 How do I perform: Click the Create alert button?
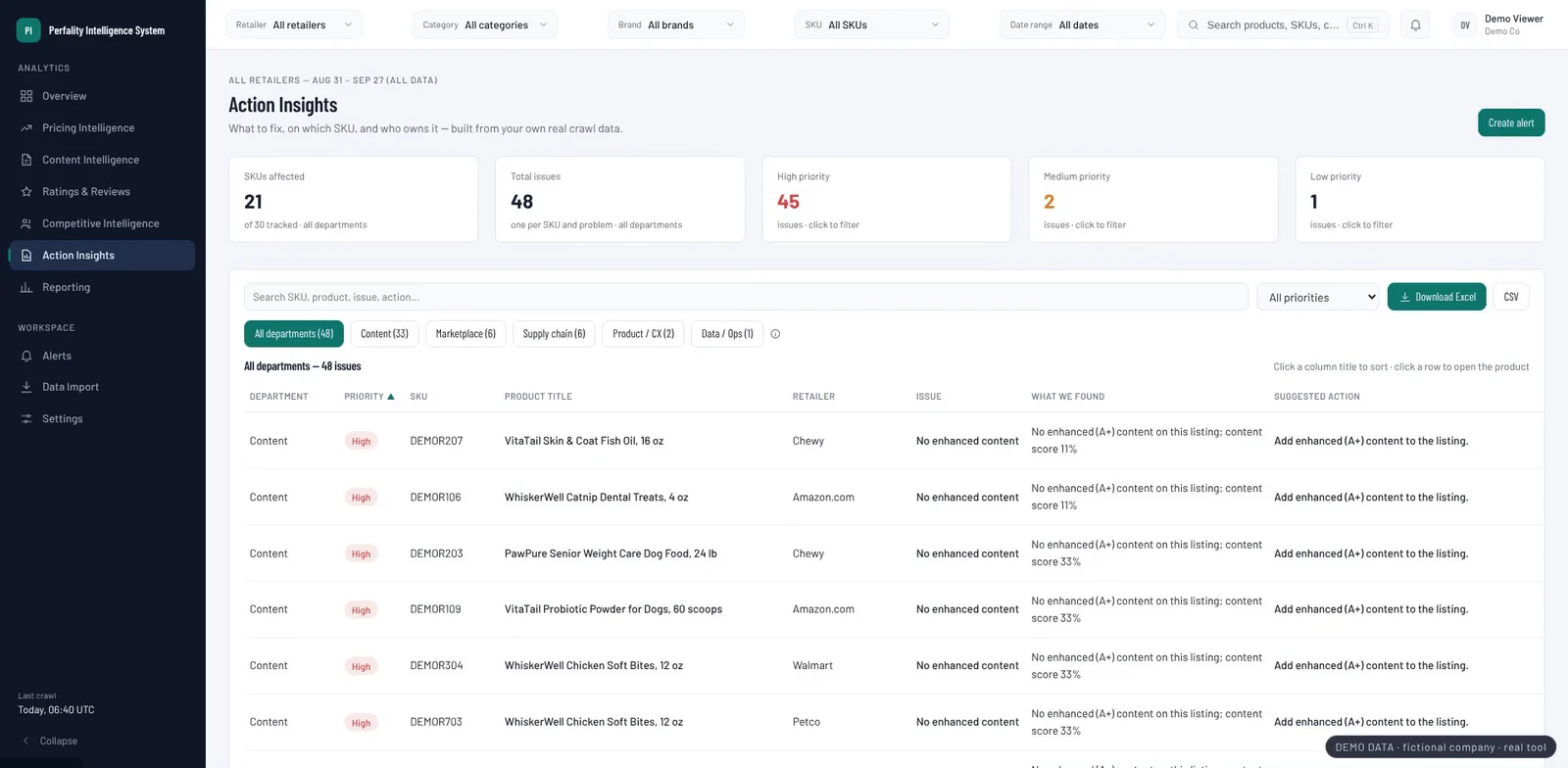pos(1511,122)
